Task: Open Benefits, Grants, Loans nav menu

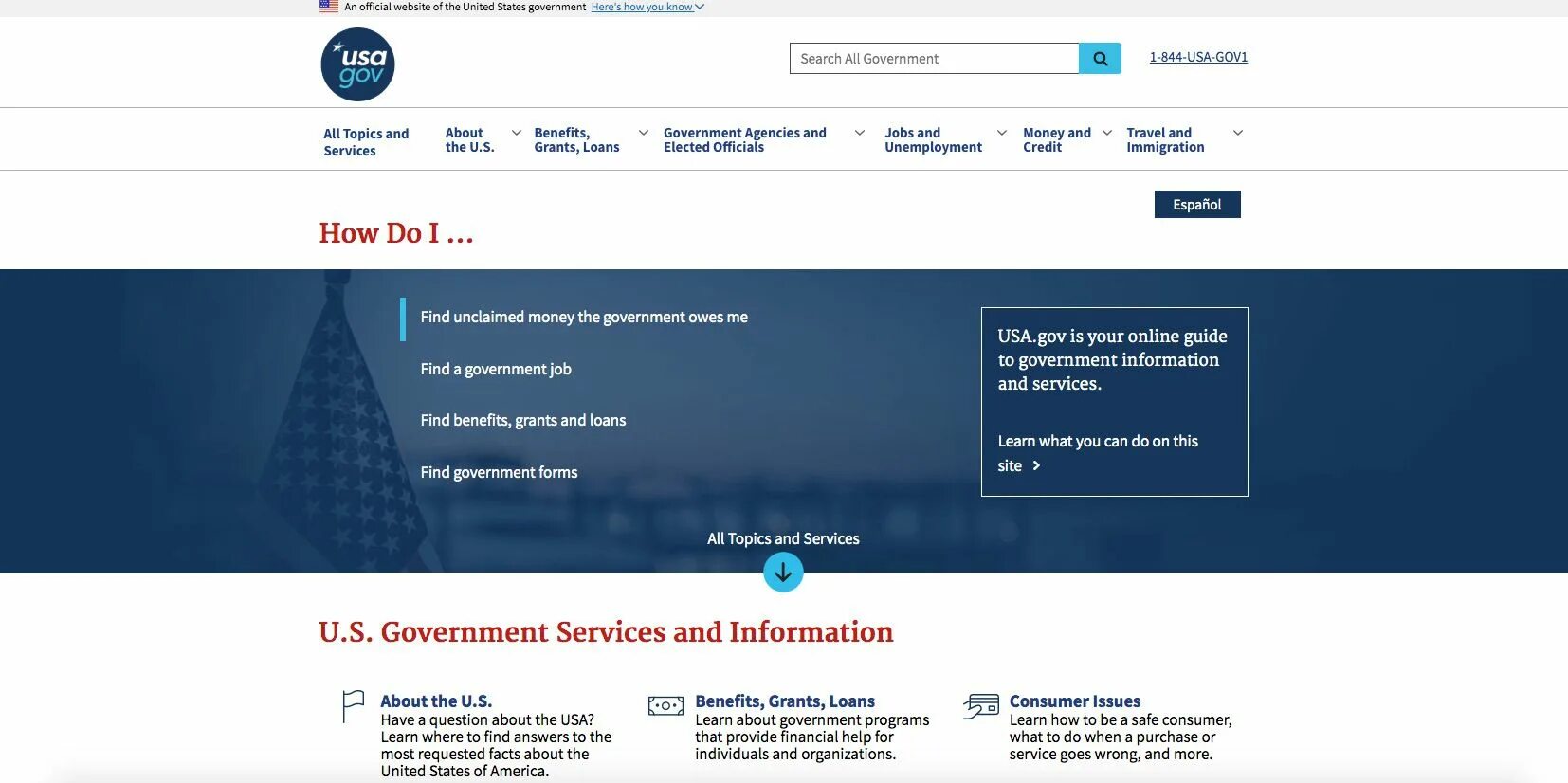Action: (576, 140)
